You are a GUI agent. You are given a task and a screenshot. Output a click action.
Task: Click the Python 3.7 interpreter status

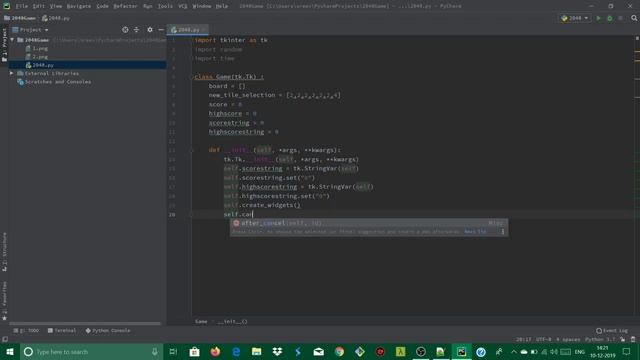pos(600,339)
